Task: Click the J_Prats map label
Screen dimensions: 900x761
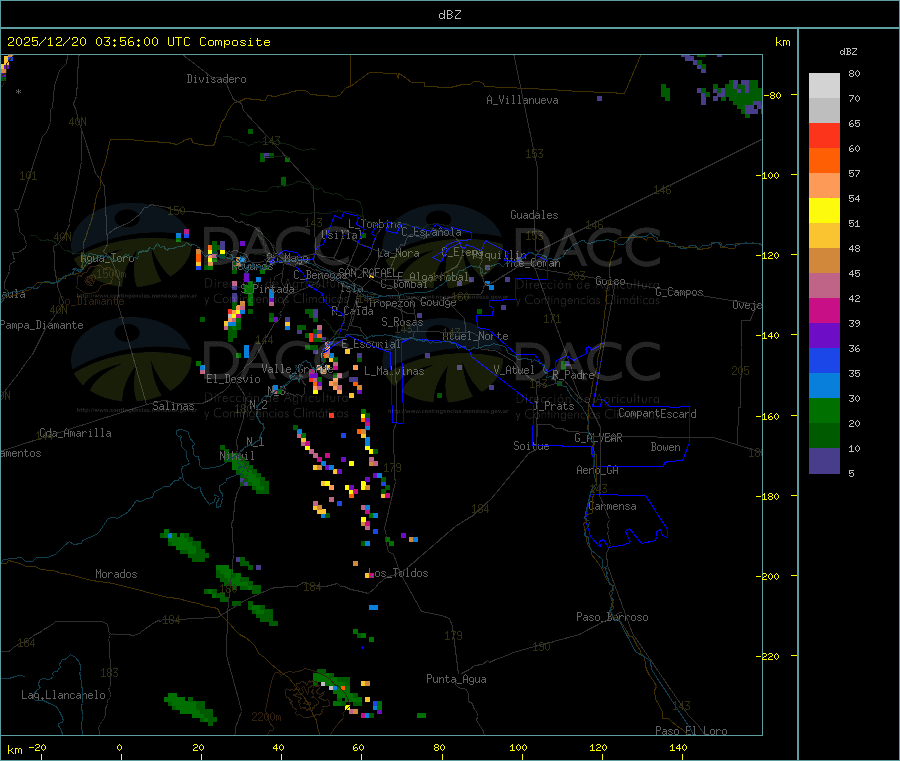Action: pyautogui.click(x=553, y=405)
